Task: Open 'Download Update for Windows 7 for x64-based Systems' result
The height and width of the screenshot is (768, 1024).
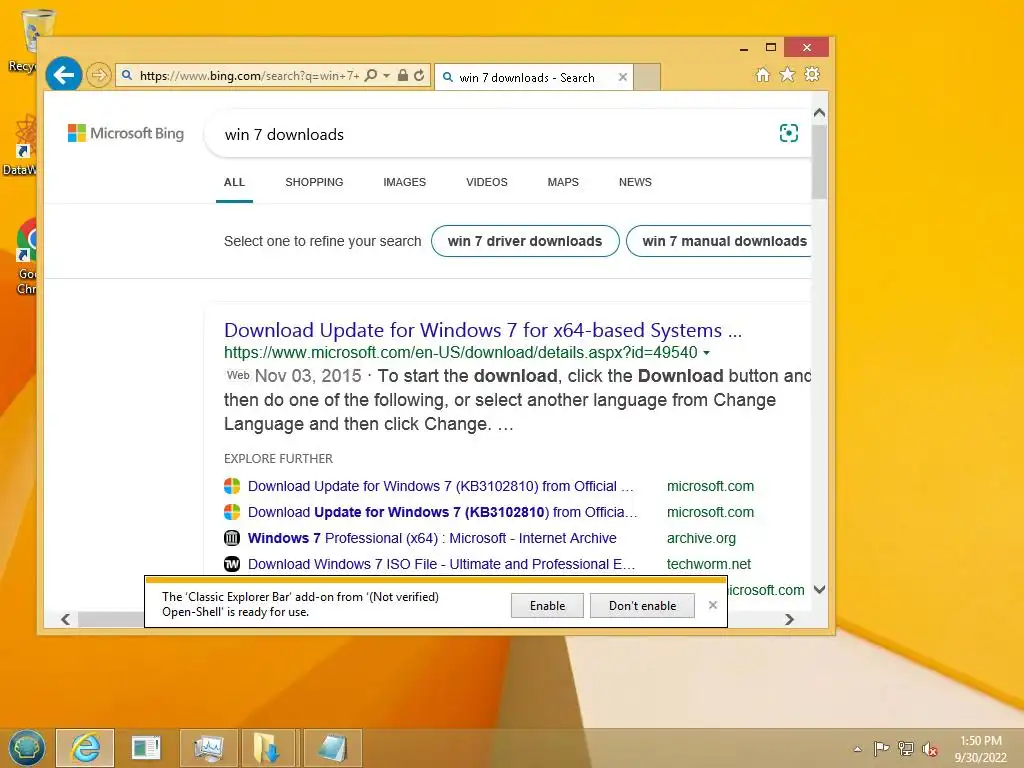Action: coord(483,330)
